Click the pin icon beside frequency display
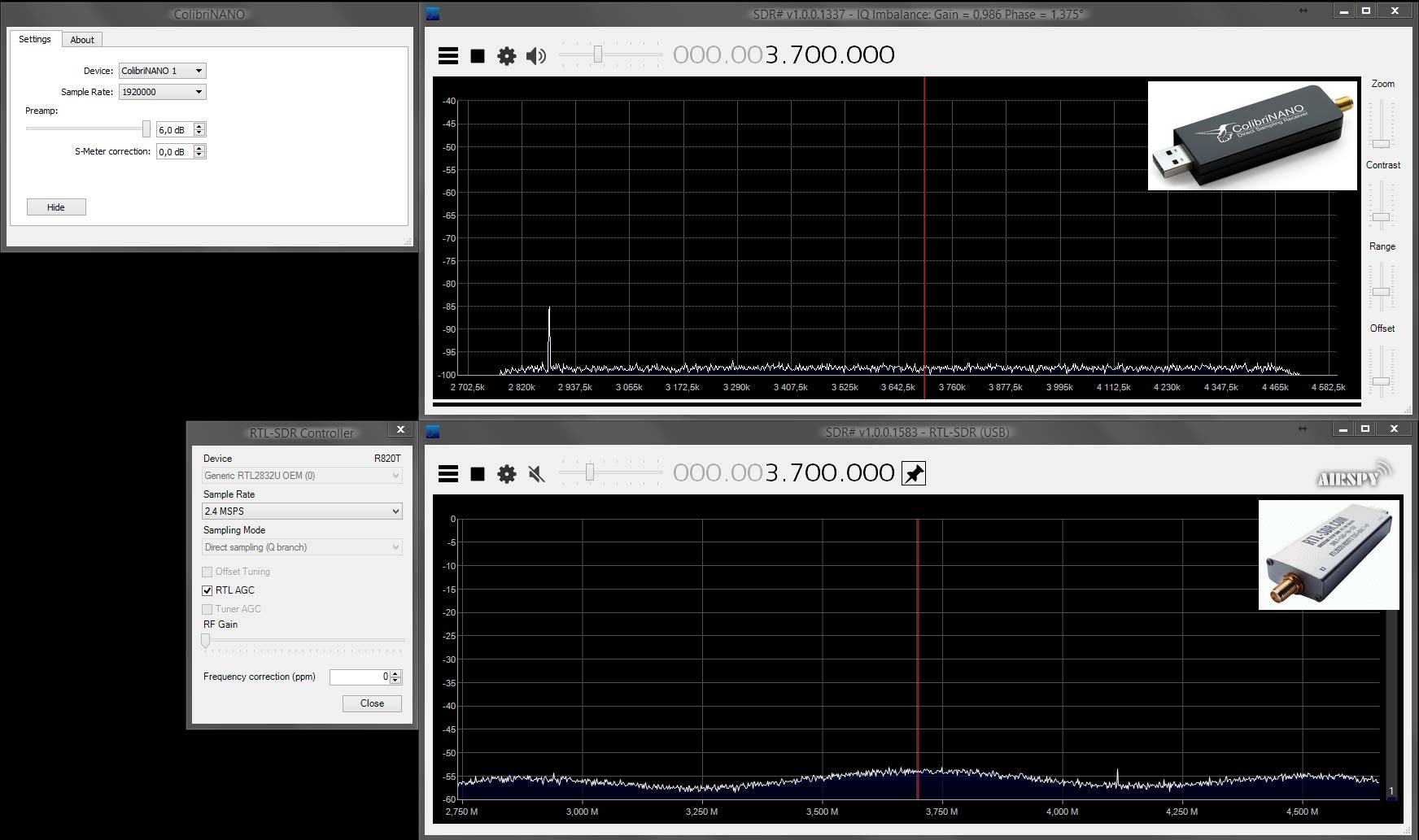This screenshot has width=1419, height=840. pos(914,474)
